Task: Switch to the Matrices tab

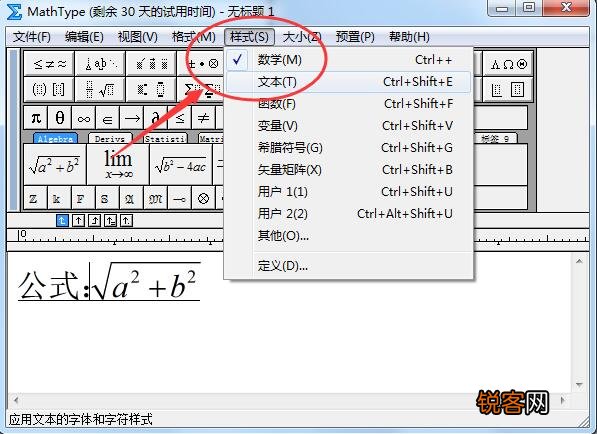Action: (211, 138)
